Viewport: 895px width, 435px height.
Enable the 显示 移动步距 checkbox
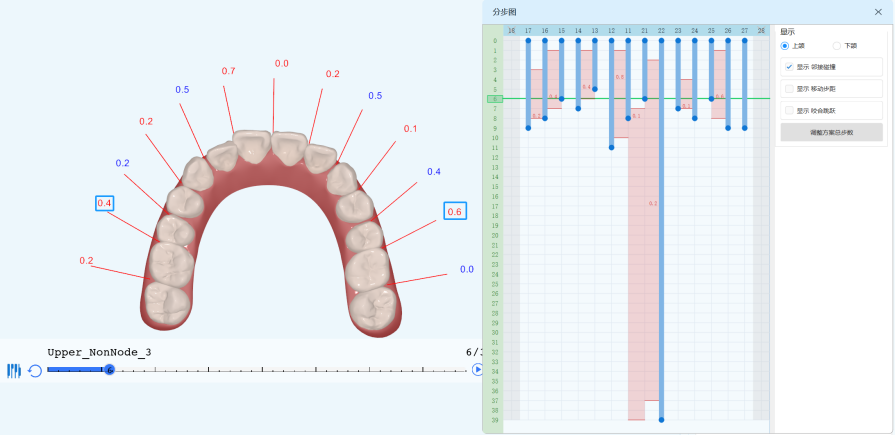click(x=789, y=89)
